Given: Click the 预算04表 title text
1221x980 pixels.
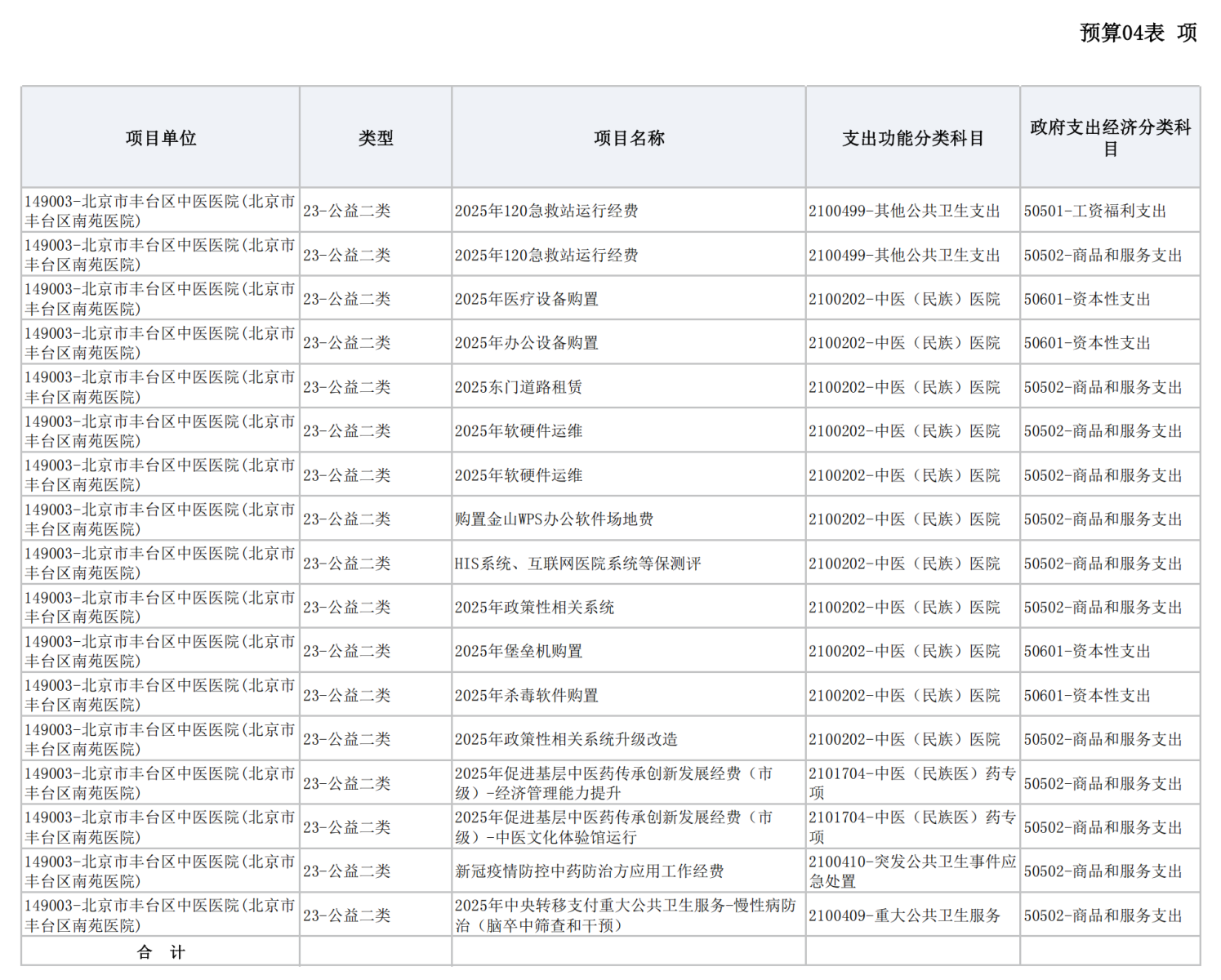Looking at the screenshot, I should click(x=1122, y=33).
